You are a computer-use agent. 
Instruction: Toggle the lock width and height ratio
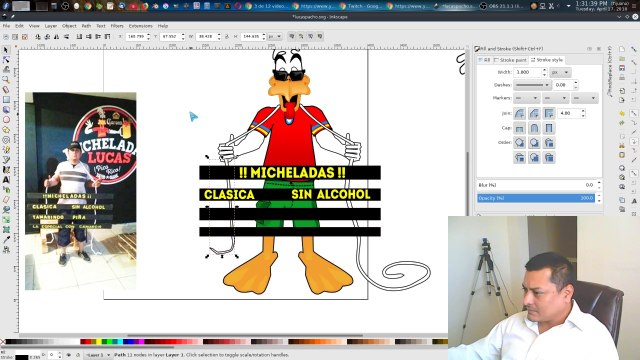point(227,37)
